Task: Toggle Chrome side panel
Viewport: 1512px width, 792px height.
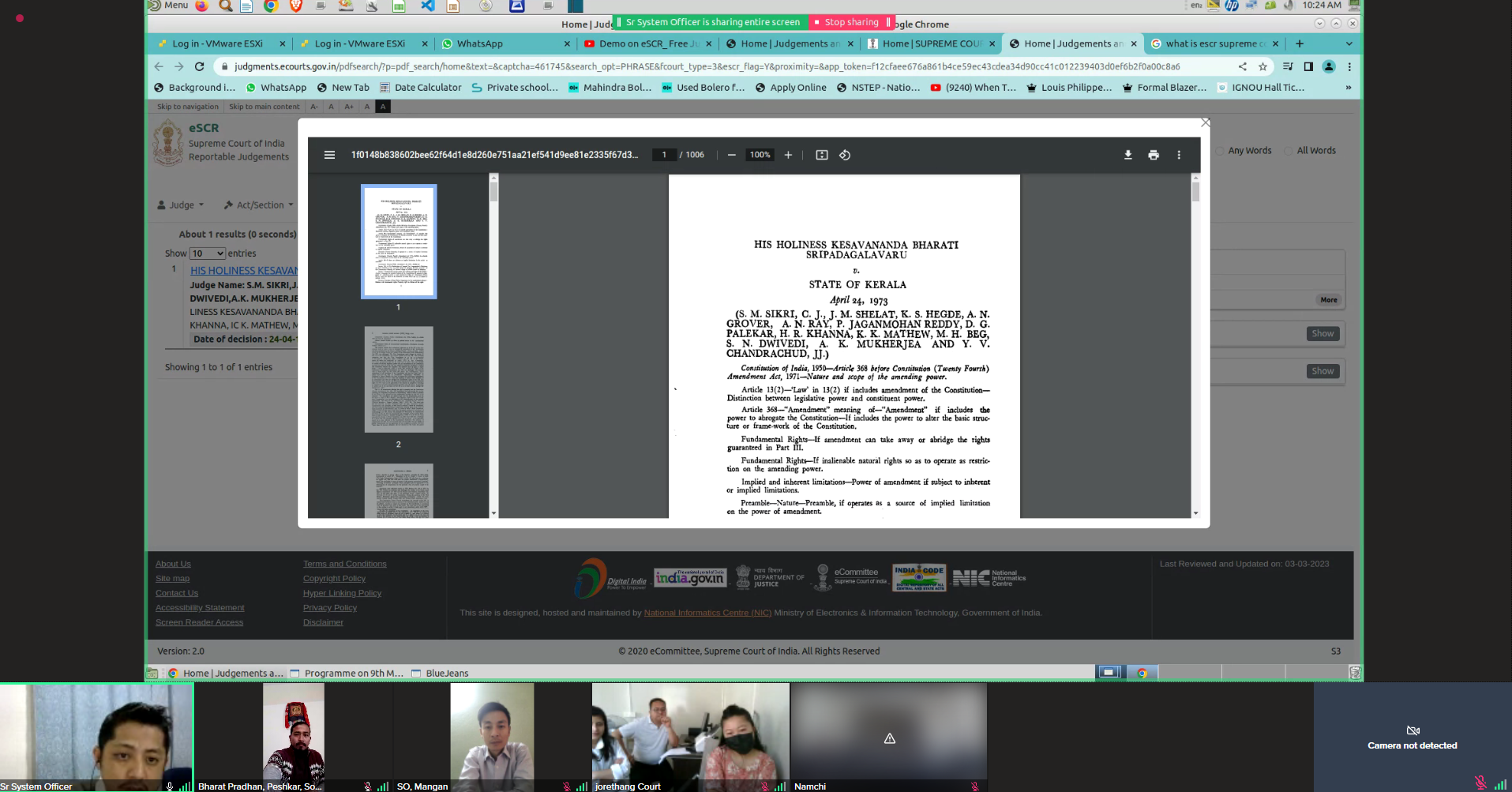Action: pyautogui.click(x=1308, y=66)
